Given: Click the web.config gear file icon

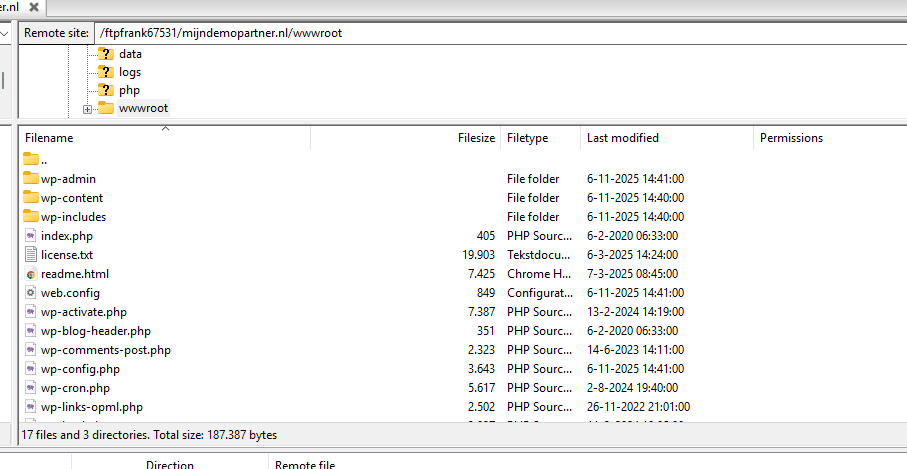Looking at the screenshot, I should [x=31, y=293].
